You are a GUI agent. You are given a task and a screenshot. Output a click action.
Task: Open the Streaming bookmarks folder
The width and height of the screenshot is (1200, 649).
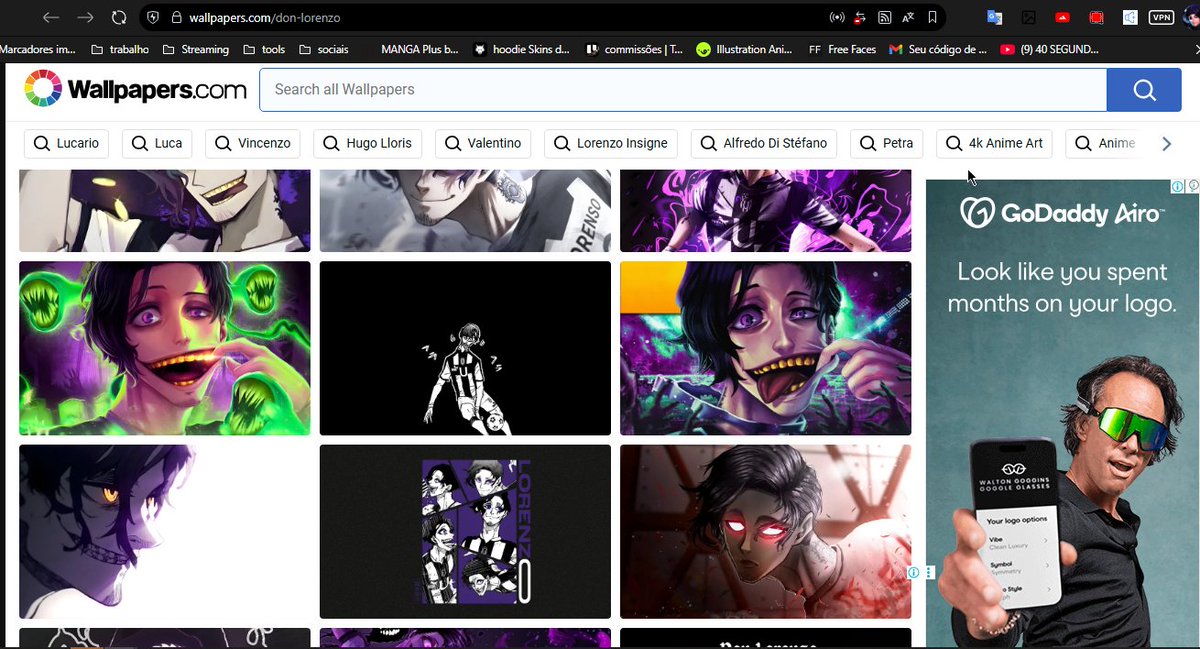195,49
